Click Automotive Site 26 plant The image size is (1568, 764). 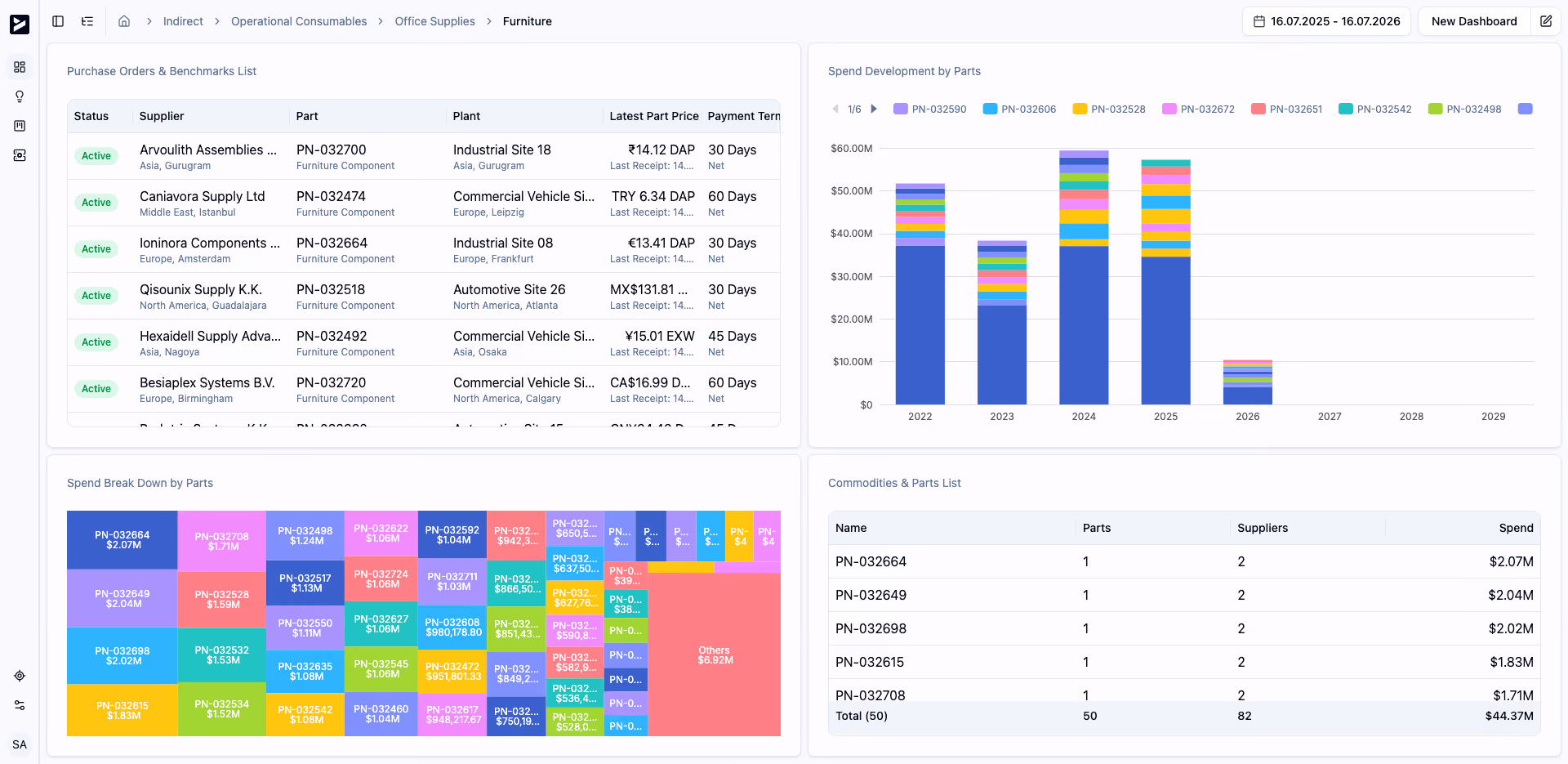(x=510, y=289)
